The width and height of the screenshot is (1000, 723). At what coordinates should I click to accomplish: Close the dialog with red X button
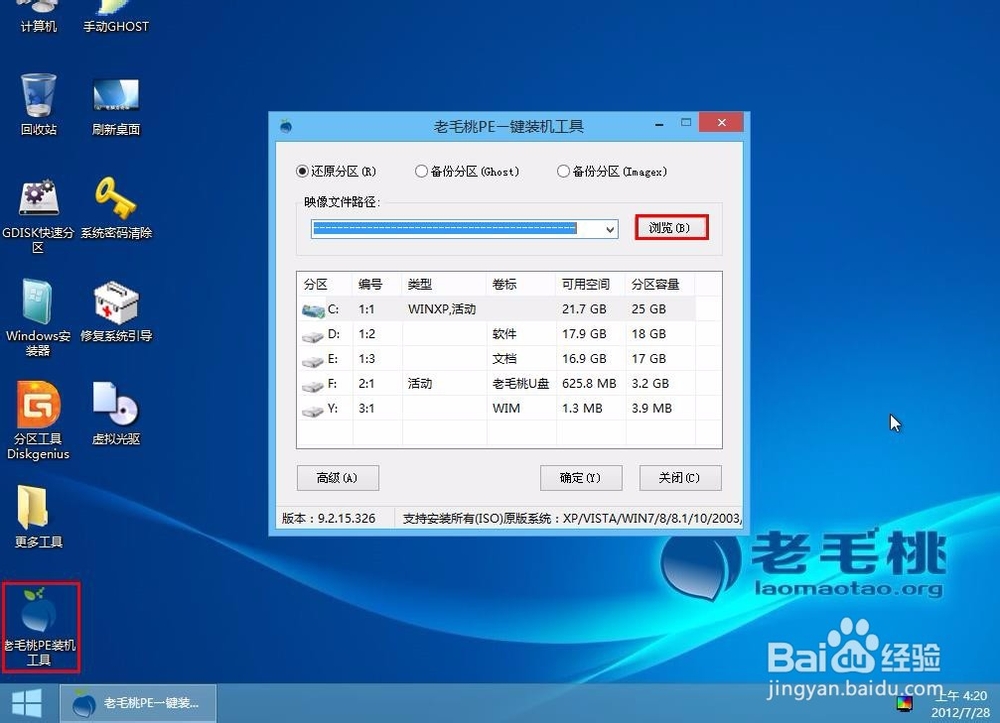click(x=721, y=122)
